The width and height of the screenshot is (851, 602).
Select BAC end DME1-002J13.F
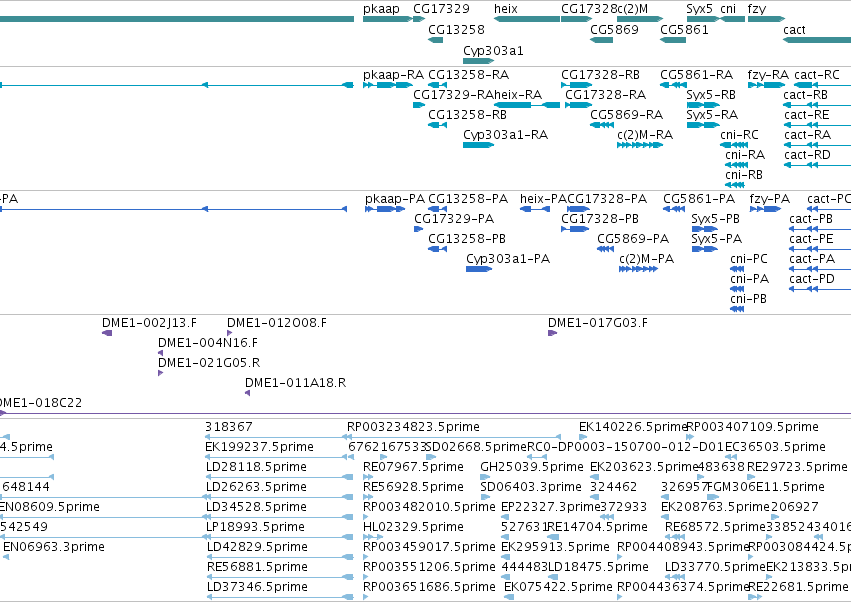[x=107, y=333]
